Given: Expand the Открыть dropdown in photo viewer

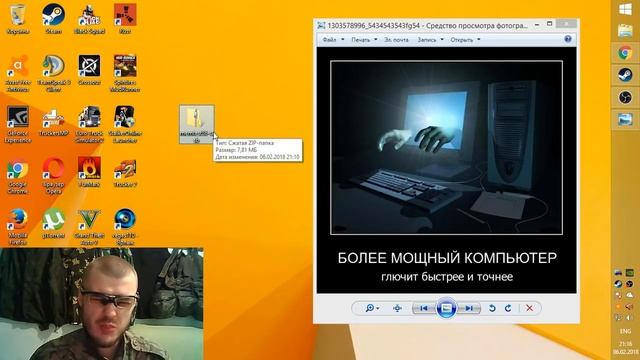Looking at the screenshot, I should tap(465, 40).
